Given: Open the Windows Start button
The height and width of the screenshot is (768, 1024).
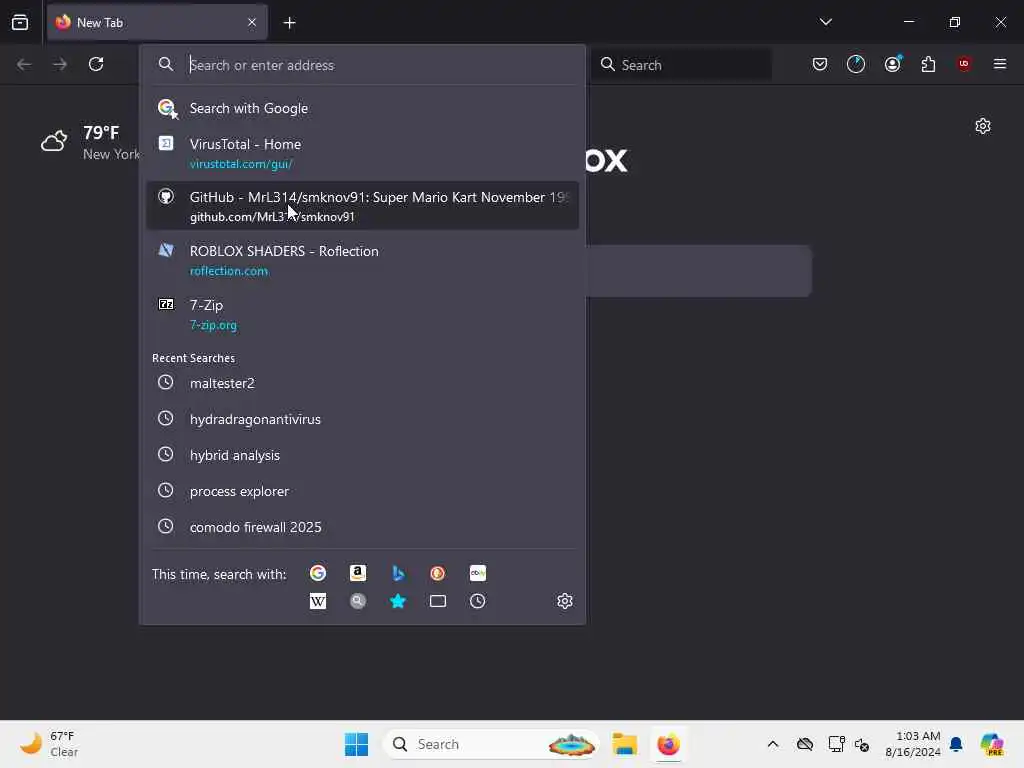Looking at the screenshot, I should (357, 744).
